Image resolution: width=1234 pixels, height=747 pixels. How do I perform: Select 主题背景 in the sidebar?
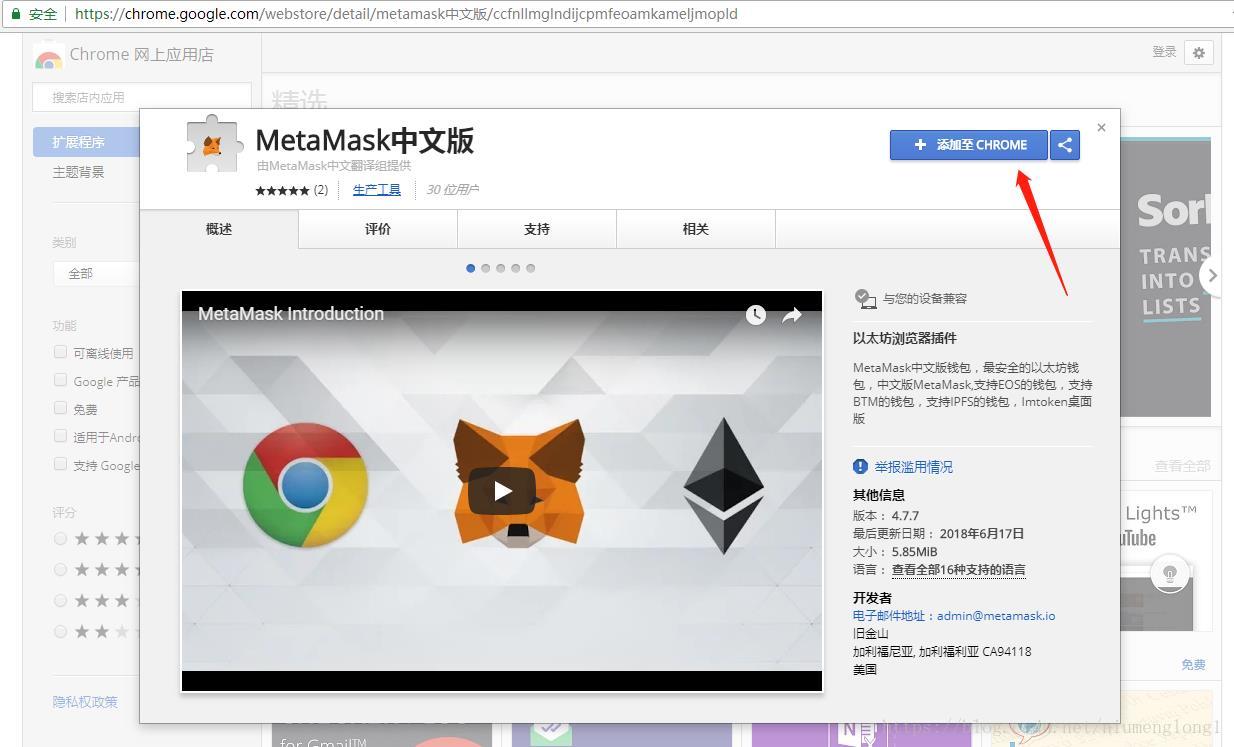point(78,172)
